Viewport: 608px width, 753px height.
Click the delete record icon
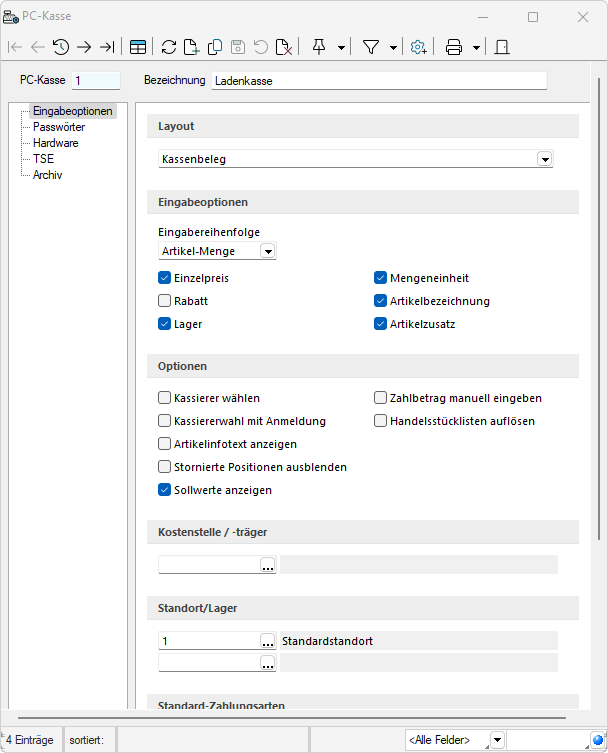[x=284, y=47]
